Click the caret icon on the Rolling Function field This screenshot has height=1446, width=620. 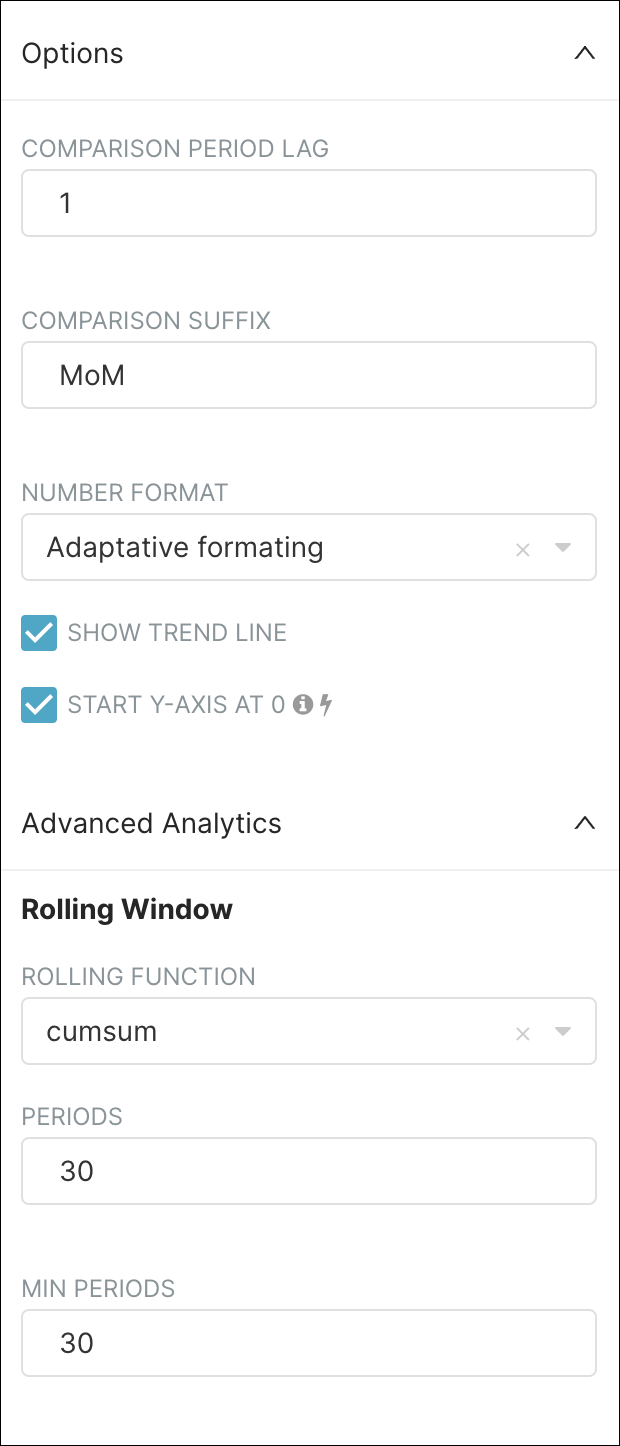point(563,1031)
